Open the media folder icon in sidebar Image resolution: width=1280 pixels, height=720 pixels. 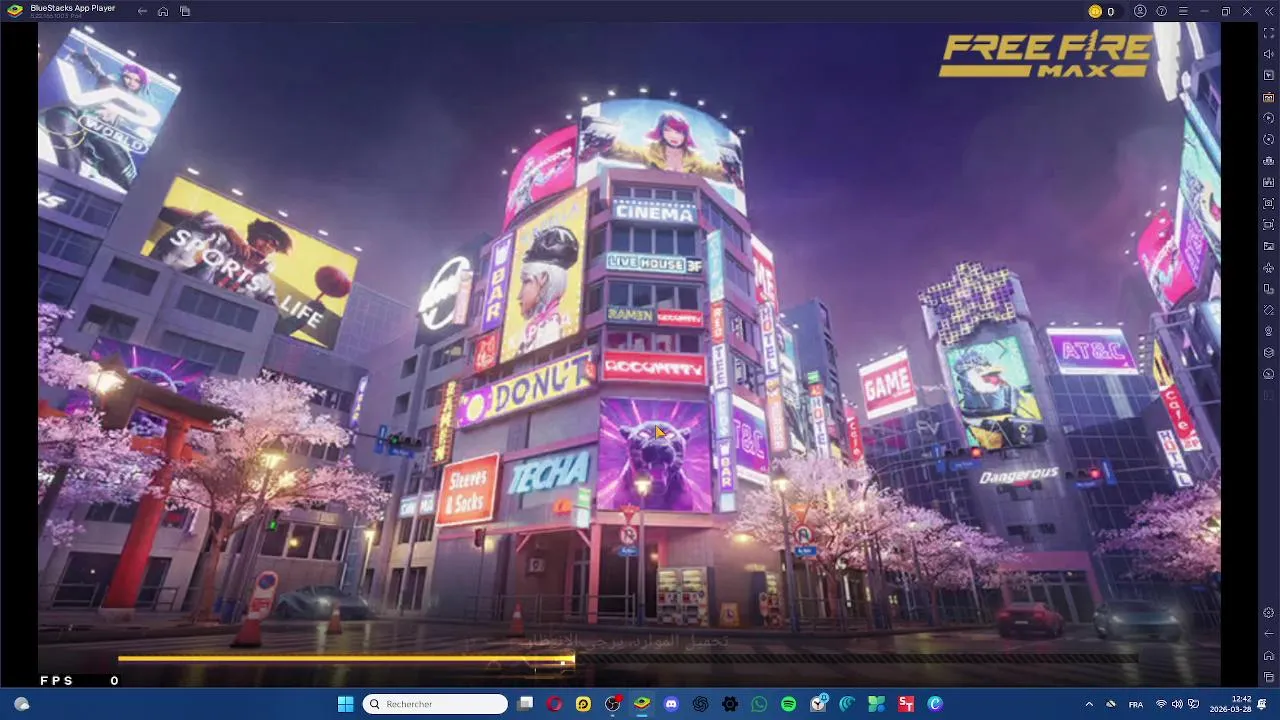[x=1269, y=246]
